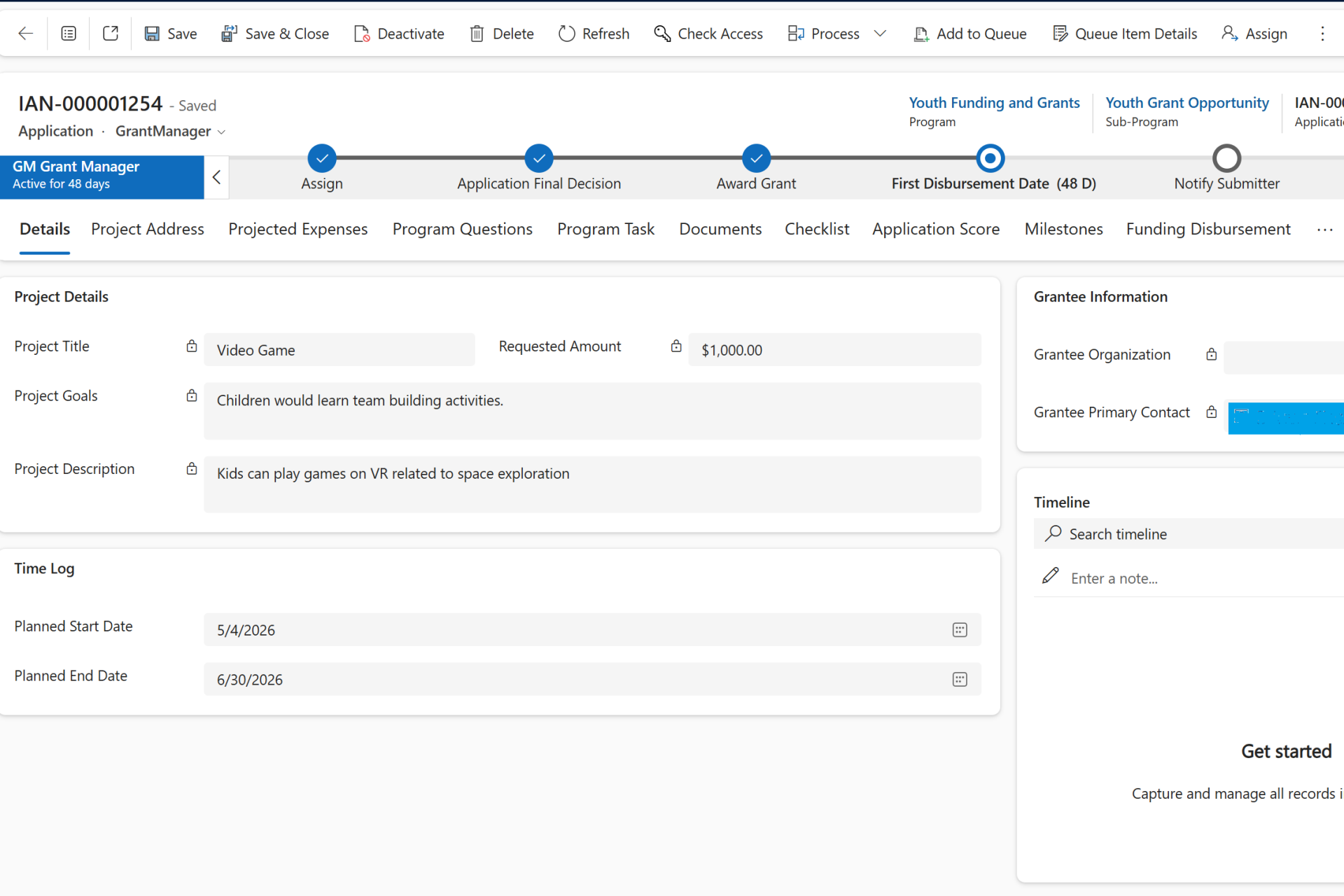Click the pencil icon beside Enter a note
Screen dimensions: 1344x896
click(1051, 575)
